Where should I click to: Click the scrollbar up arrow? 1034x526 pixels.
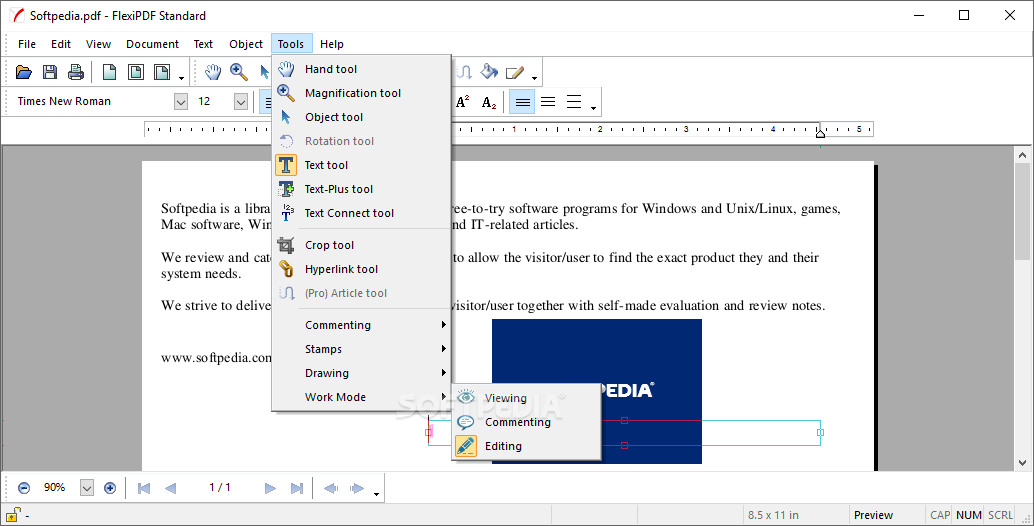(x=1023, y=155)
